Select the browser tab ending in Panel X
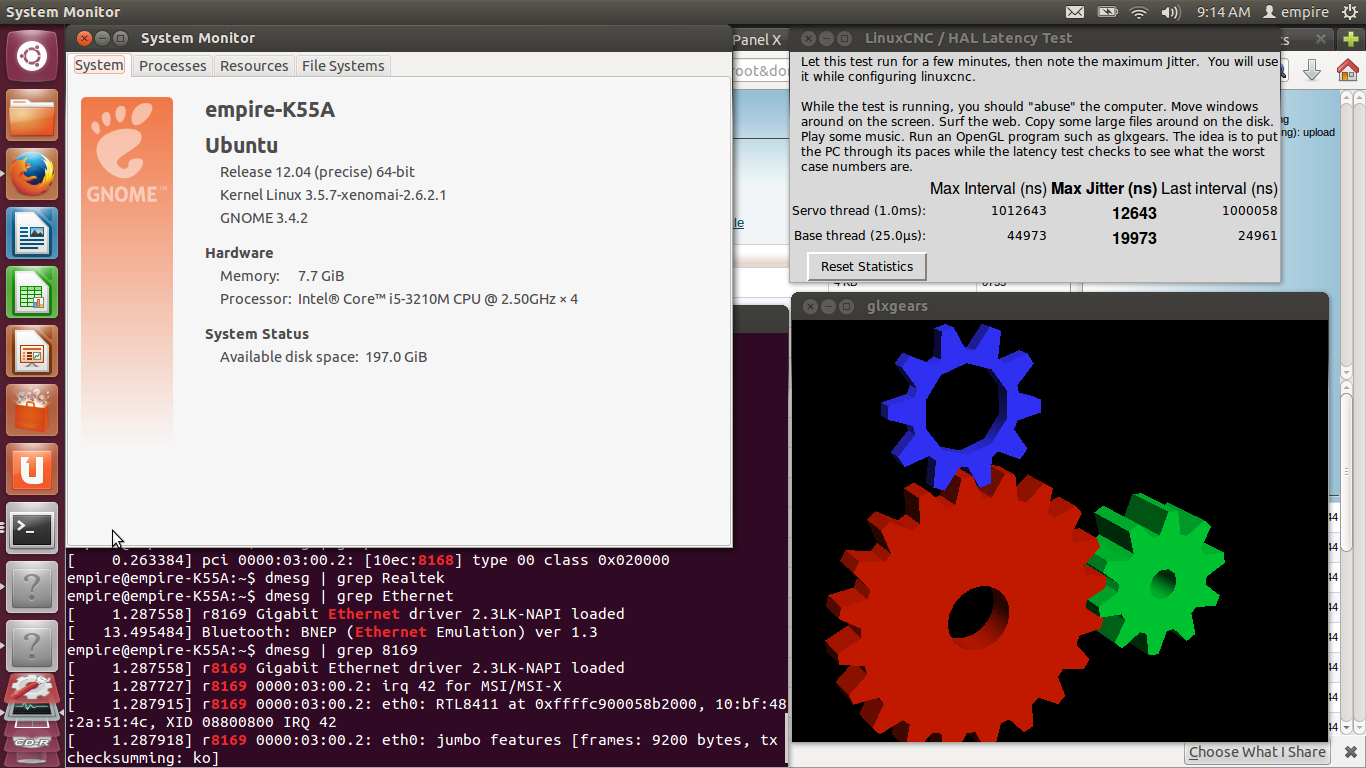Screen dimensions: 1366x768 [757, 40]
